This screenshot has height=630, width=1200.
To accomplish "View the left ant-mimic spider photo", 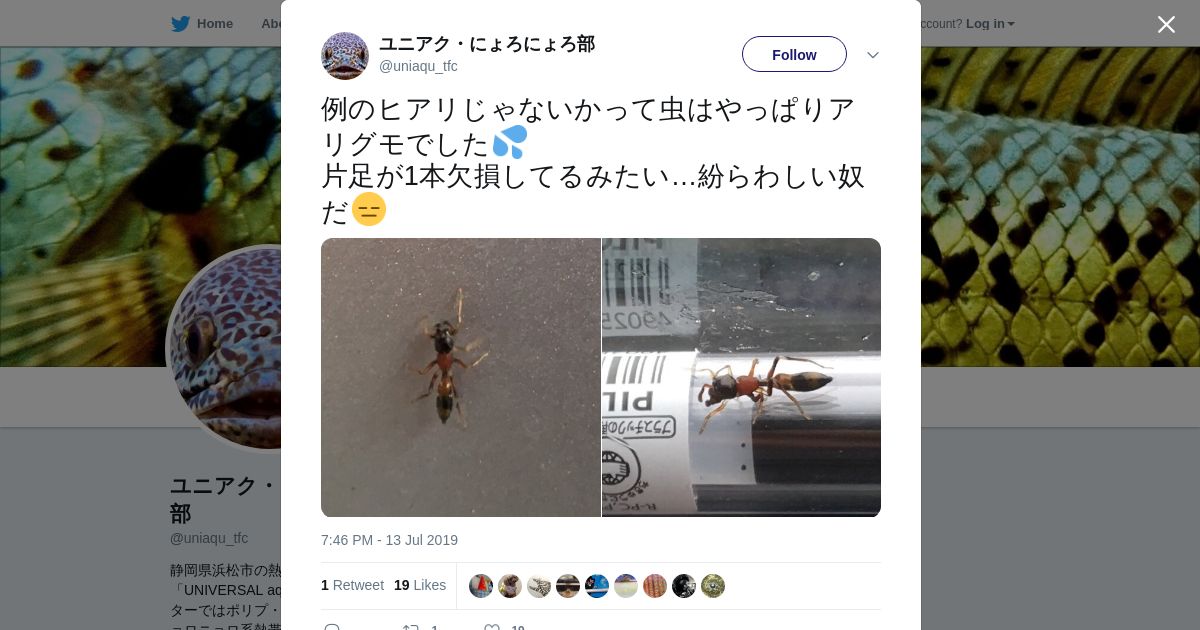I will pyautogui.click(x=460, y=377).
